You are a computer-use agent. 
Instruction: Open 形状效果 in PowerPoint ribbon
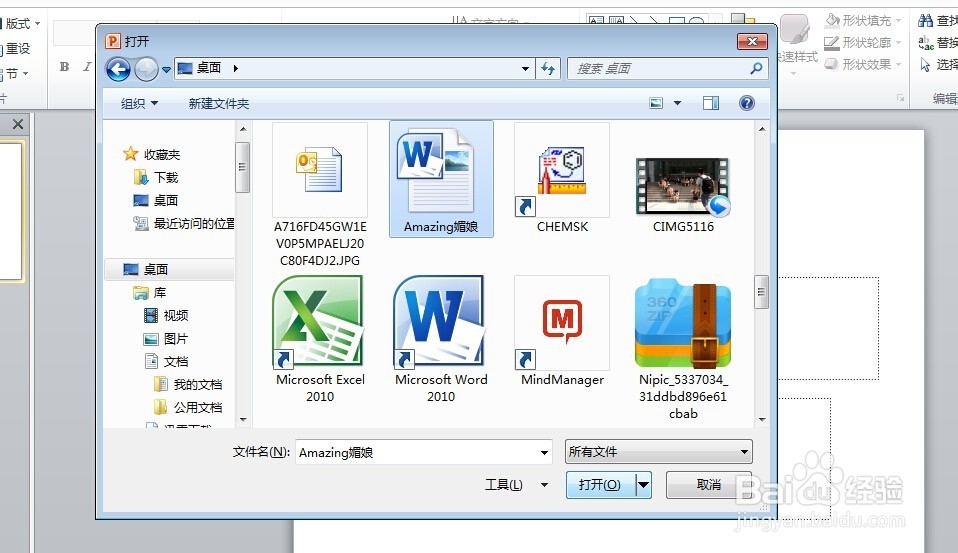tap(863, 64)
